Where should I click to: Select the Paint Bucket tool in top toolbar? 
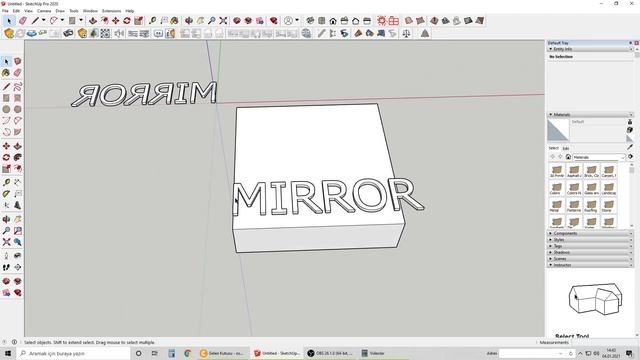pyautogui.click(x=175, y=20)
